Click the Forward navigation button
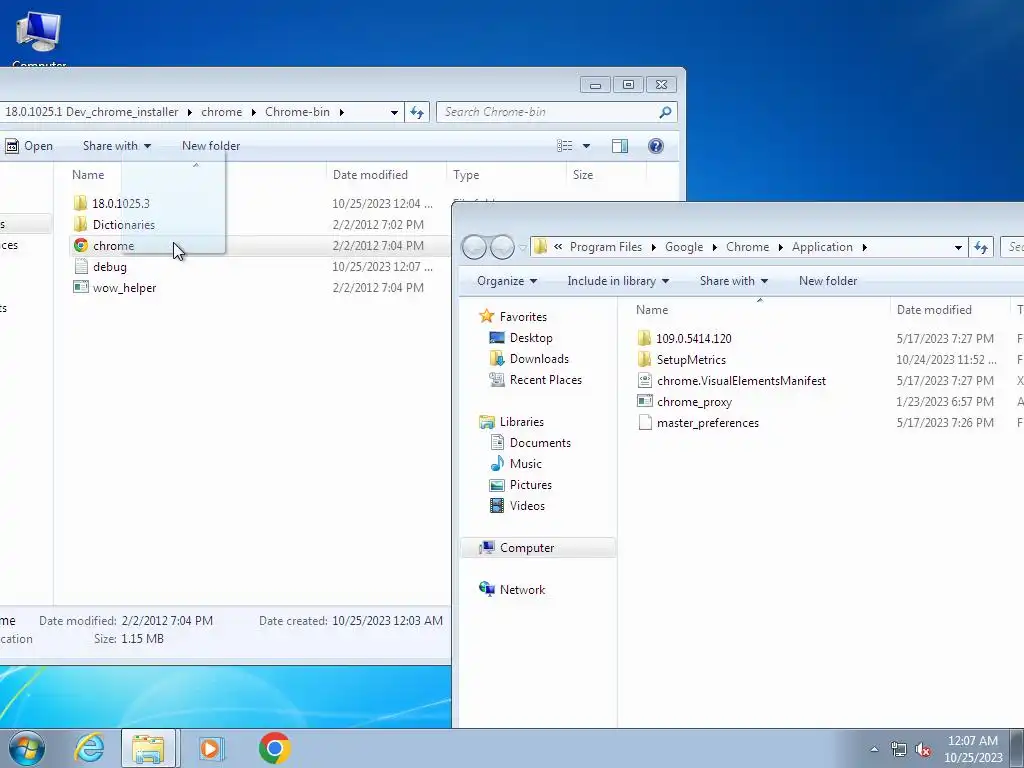 pyautogui.click(x=502, y=247)
